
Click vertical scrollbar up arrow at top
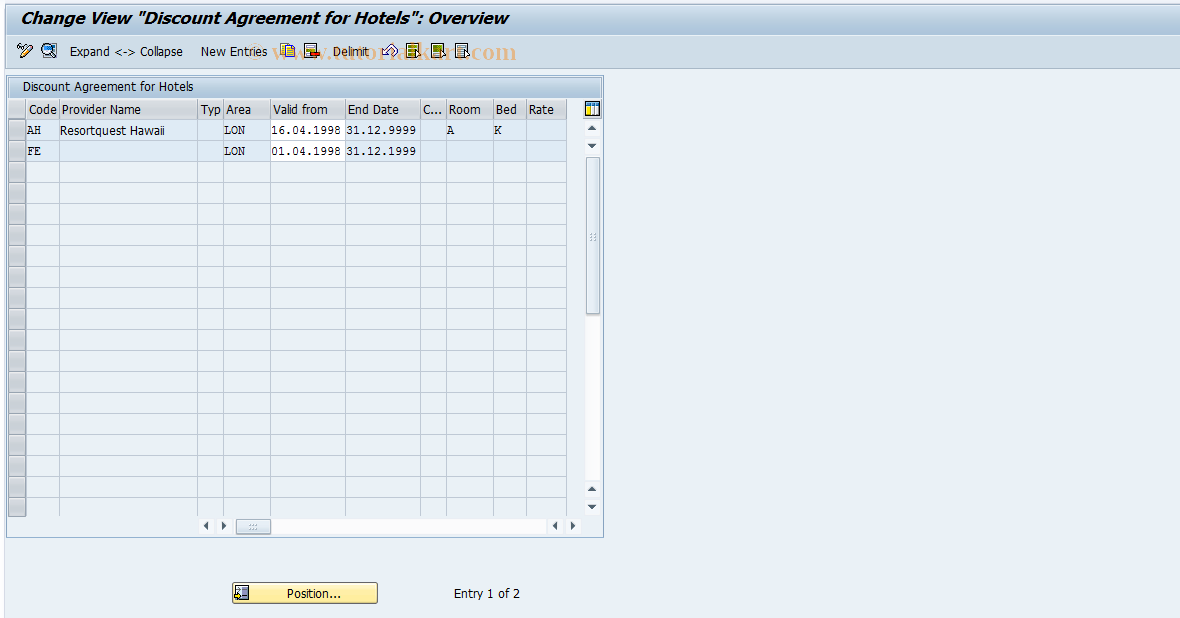pos(592,129)
